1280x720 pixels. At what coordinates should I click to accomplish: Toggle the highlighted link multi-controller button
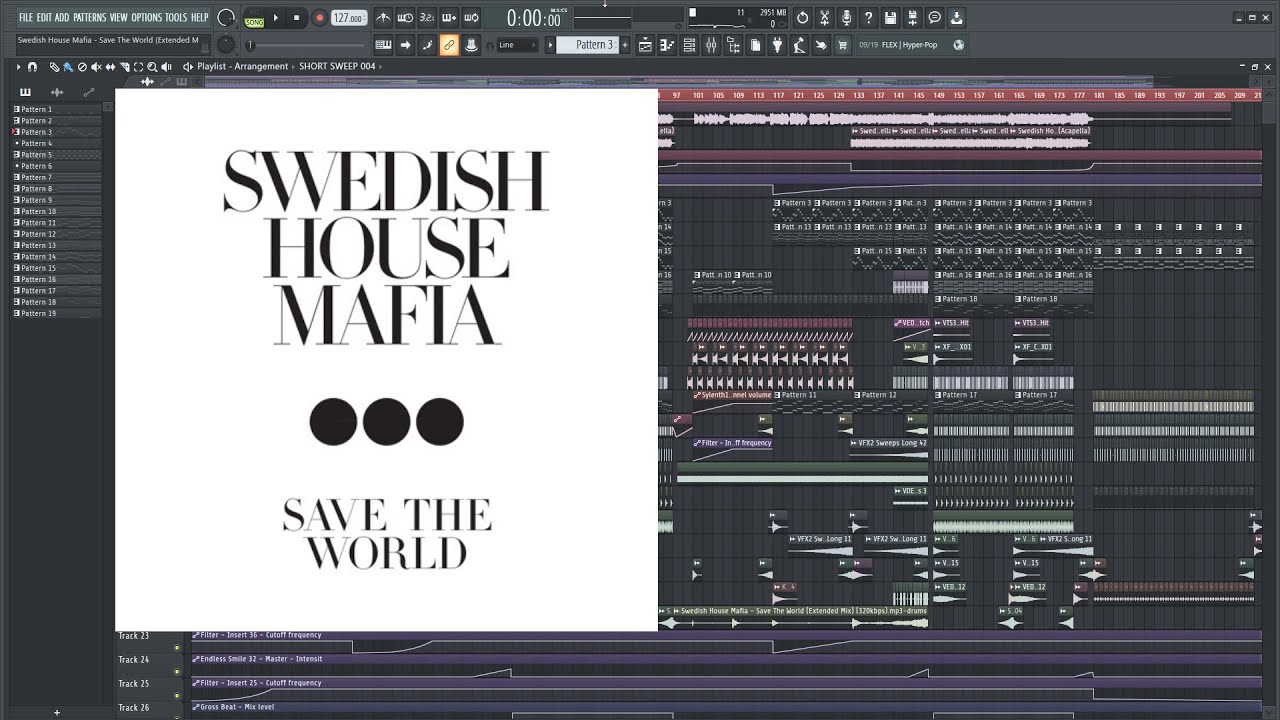pos(449,45)
